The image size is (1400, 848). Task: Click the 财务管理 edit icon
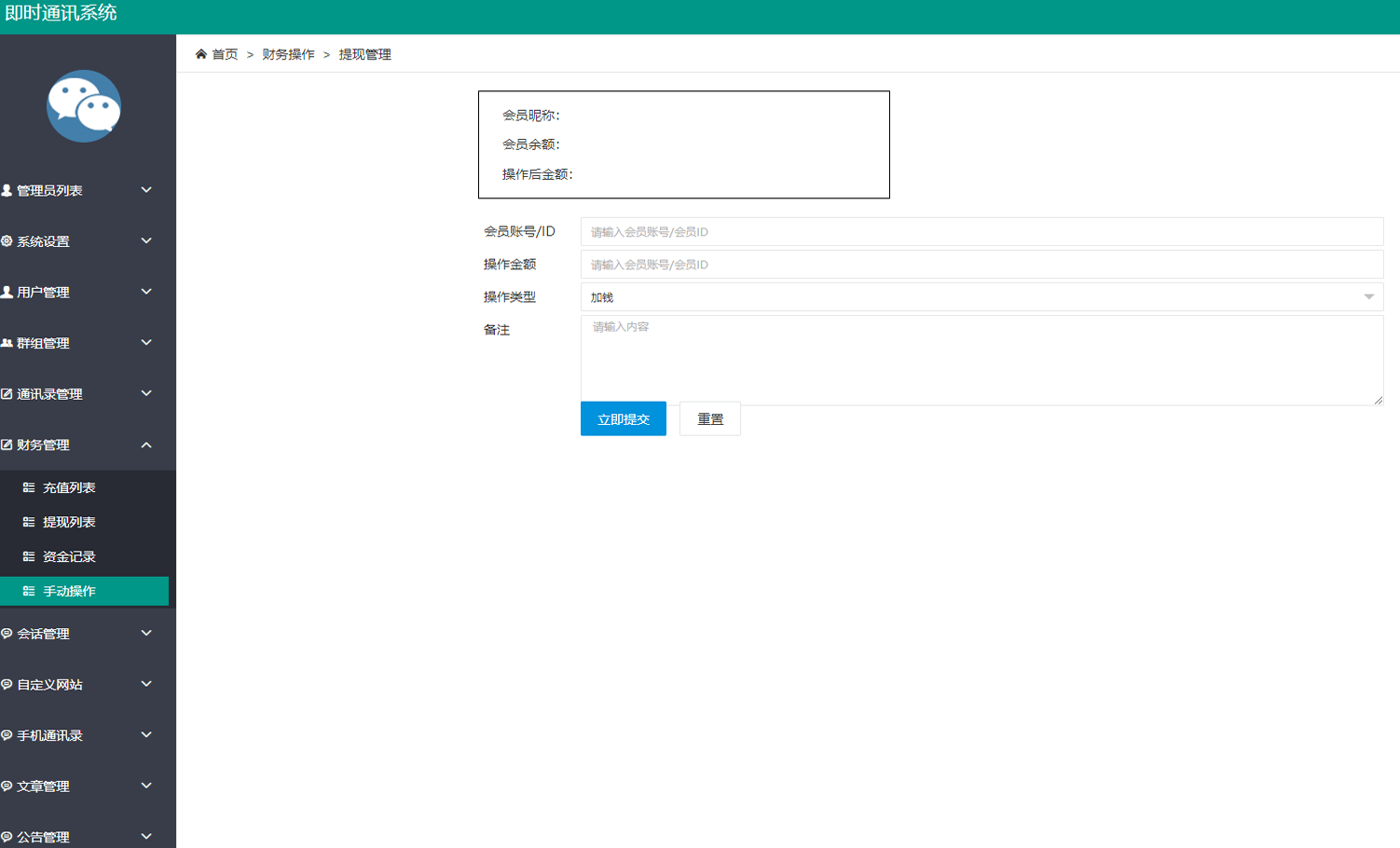7,445
